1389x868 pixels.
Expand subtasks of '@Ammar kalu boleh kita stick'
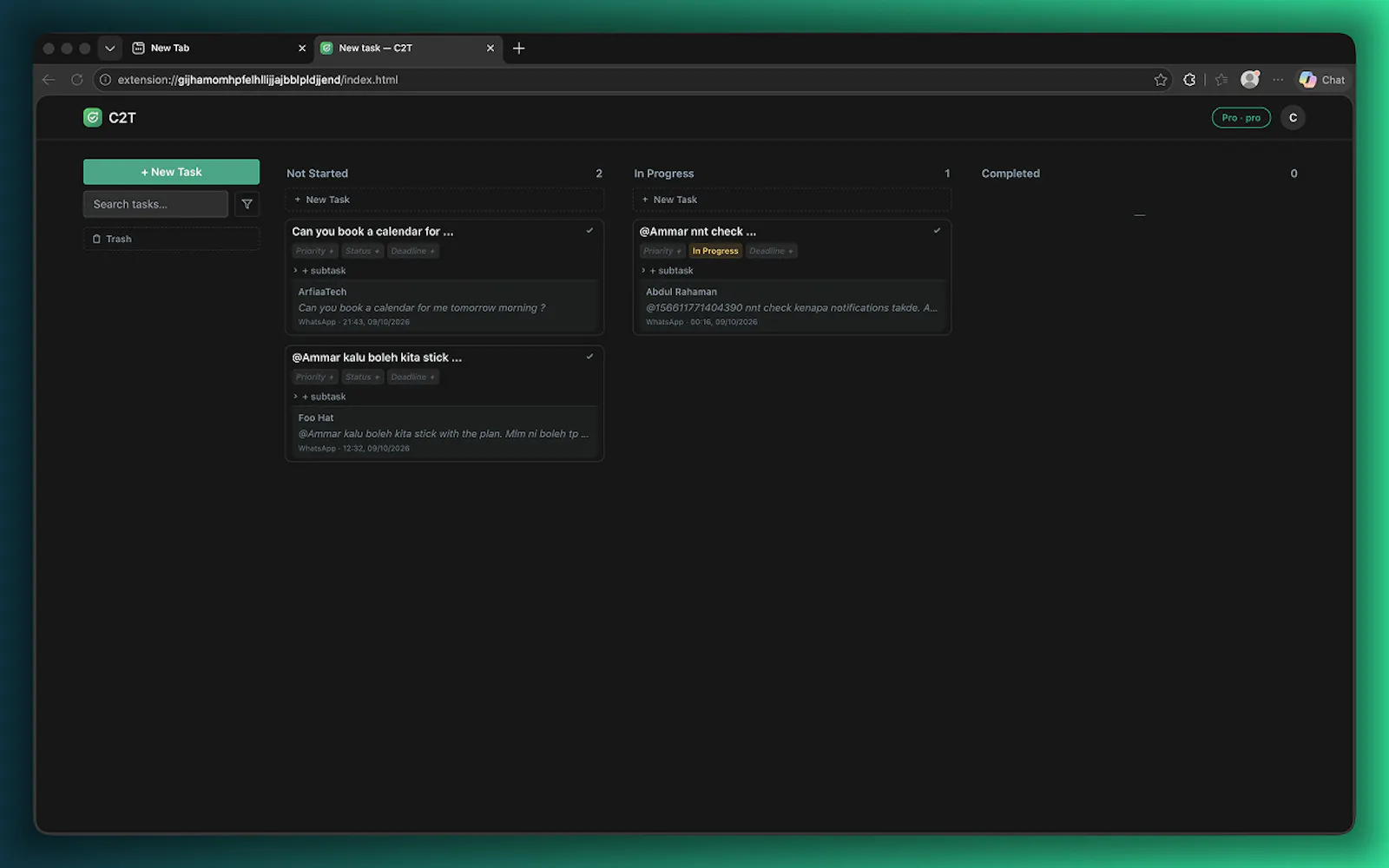coord(295,397)
